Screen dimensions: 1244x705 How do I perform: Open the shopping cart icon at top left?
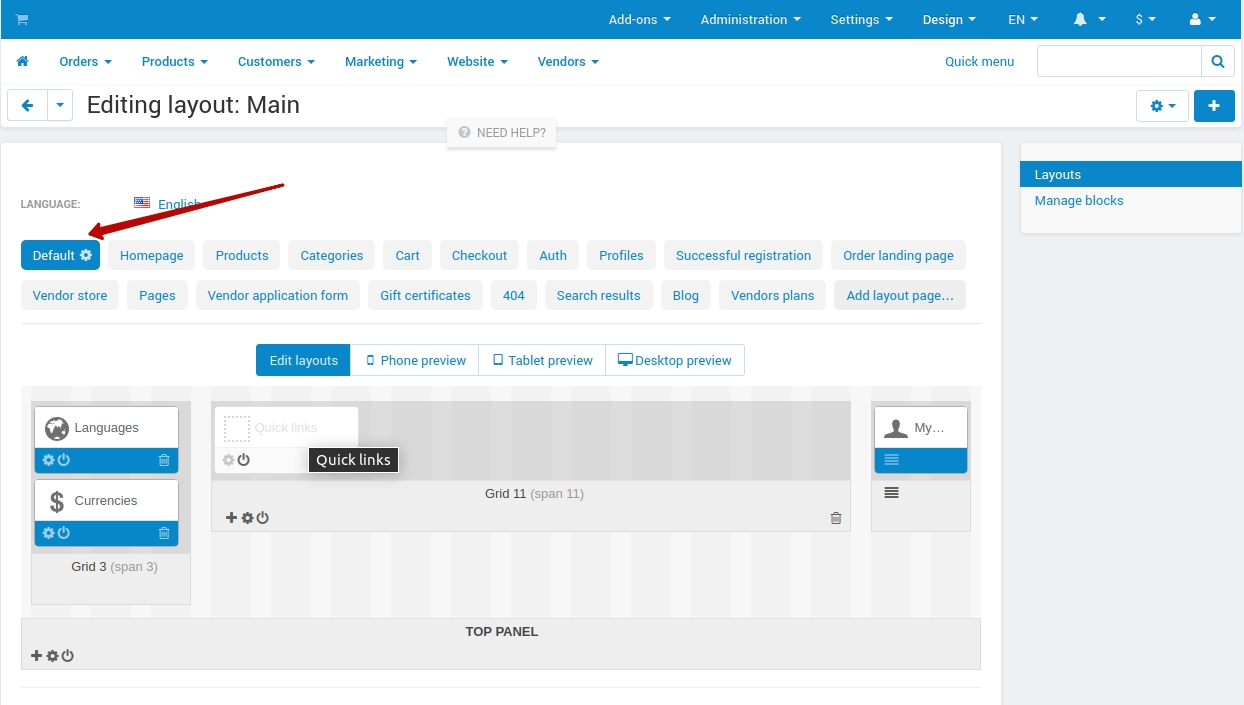pos(22,19)
